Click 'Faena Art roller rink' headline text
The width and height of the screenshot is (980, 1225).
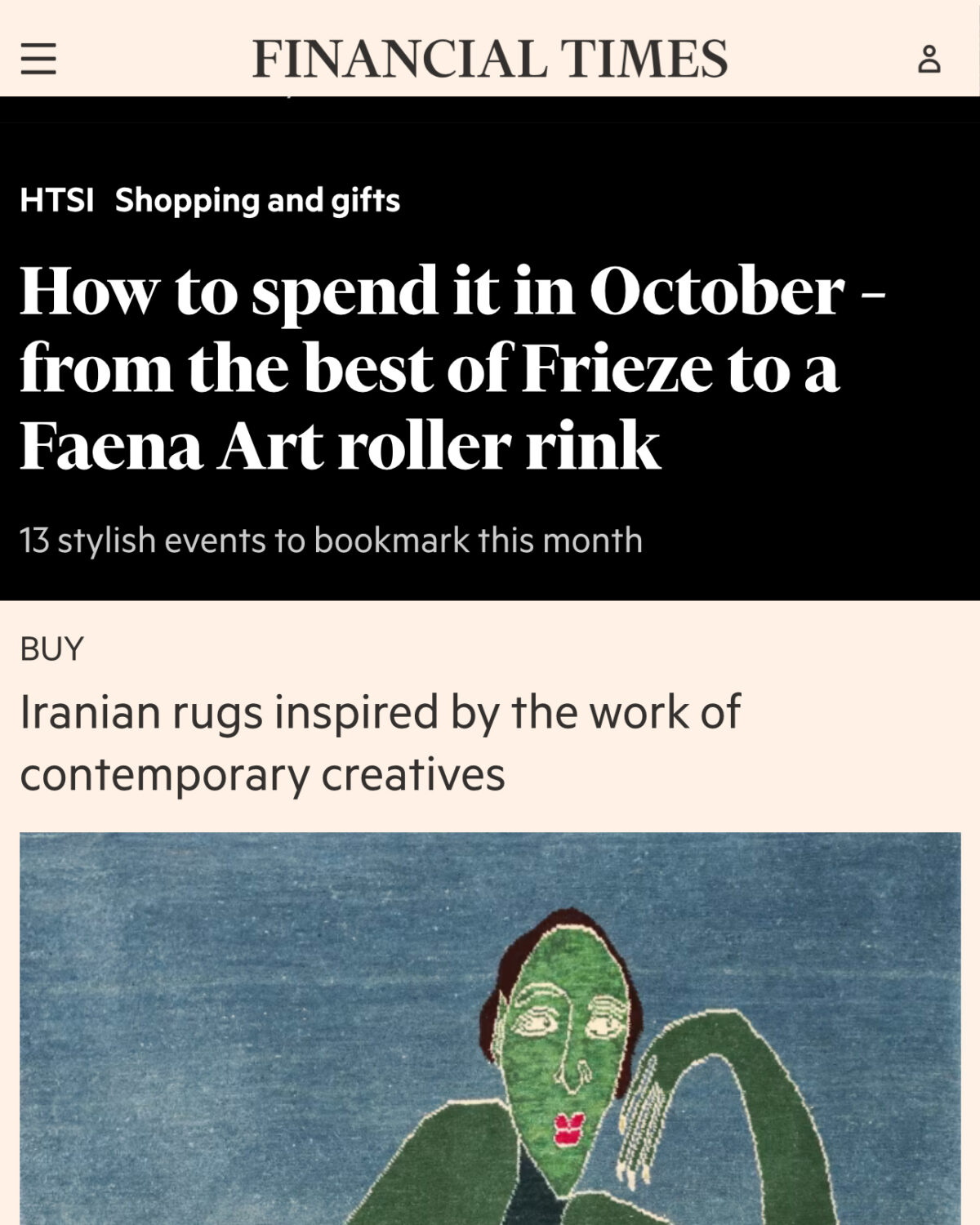coord(340,447)
